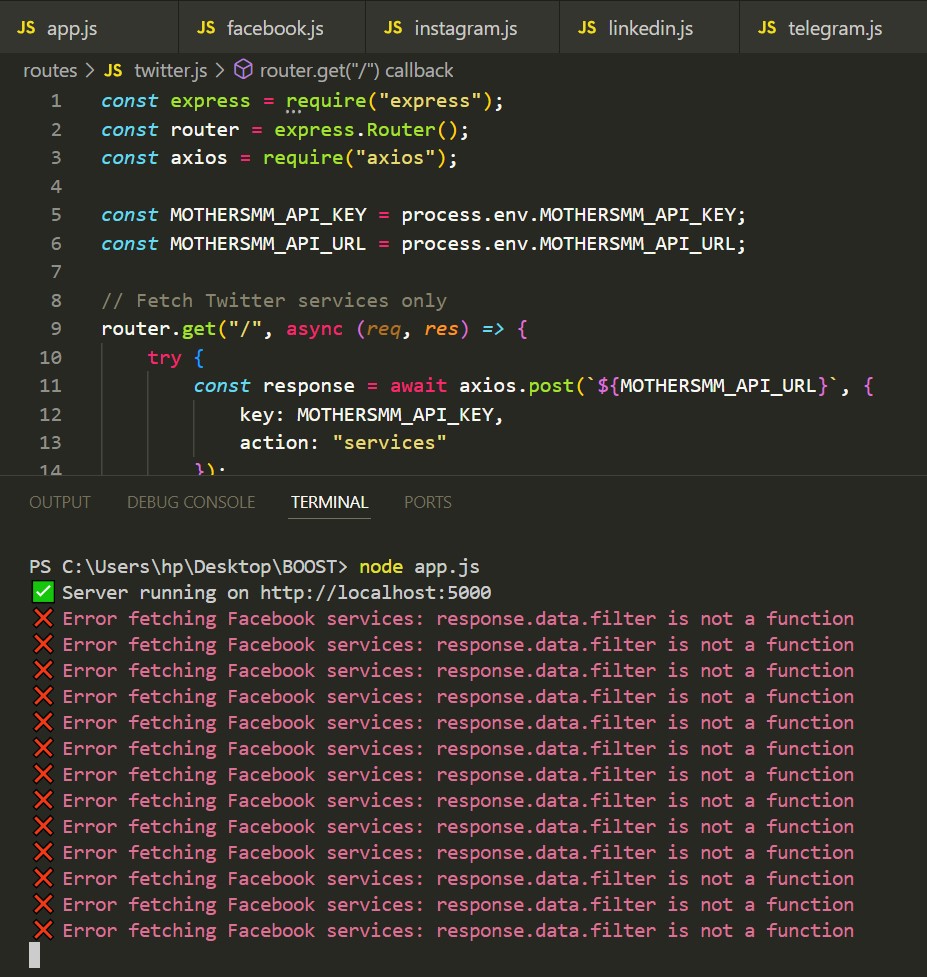Click the JS file icon on linkedin.js tab
The width and height of the screenshot is (927, 977).
(x=587, y=28)
